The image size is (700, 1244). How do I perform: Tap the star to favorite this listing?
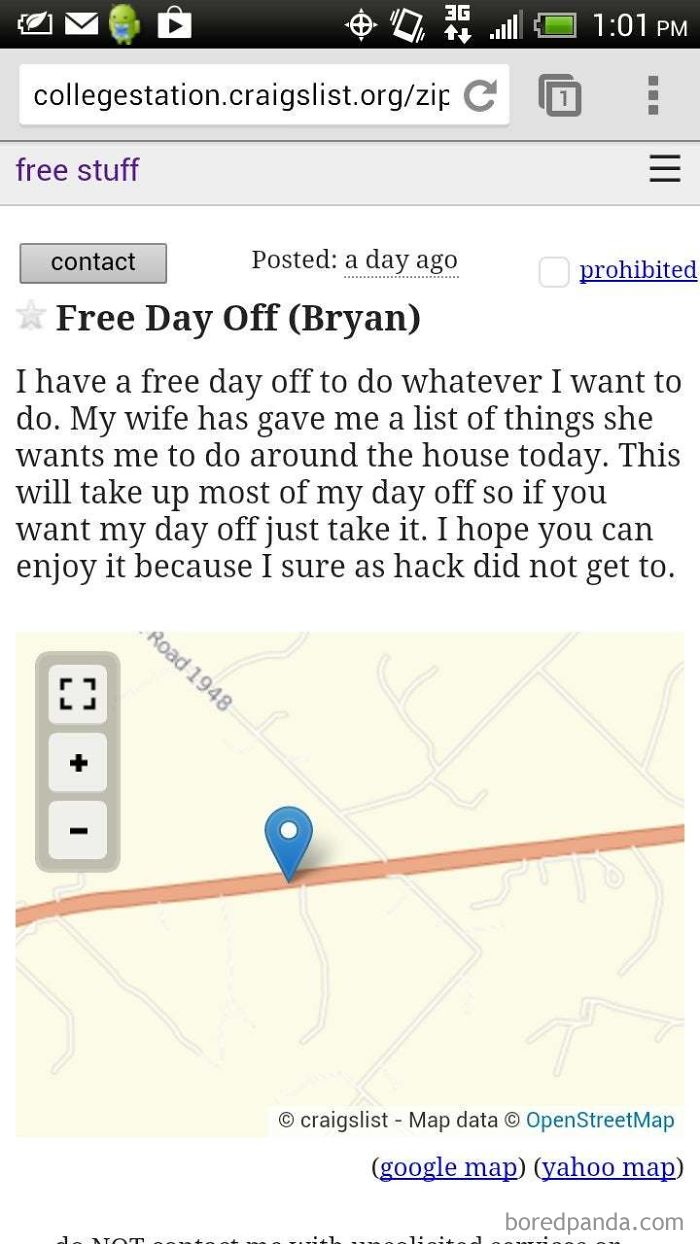click(x=31, y=317)
